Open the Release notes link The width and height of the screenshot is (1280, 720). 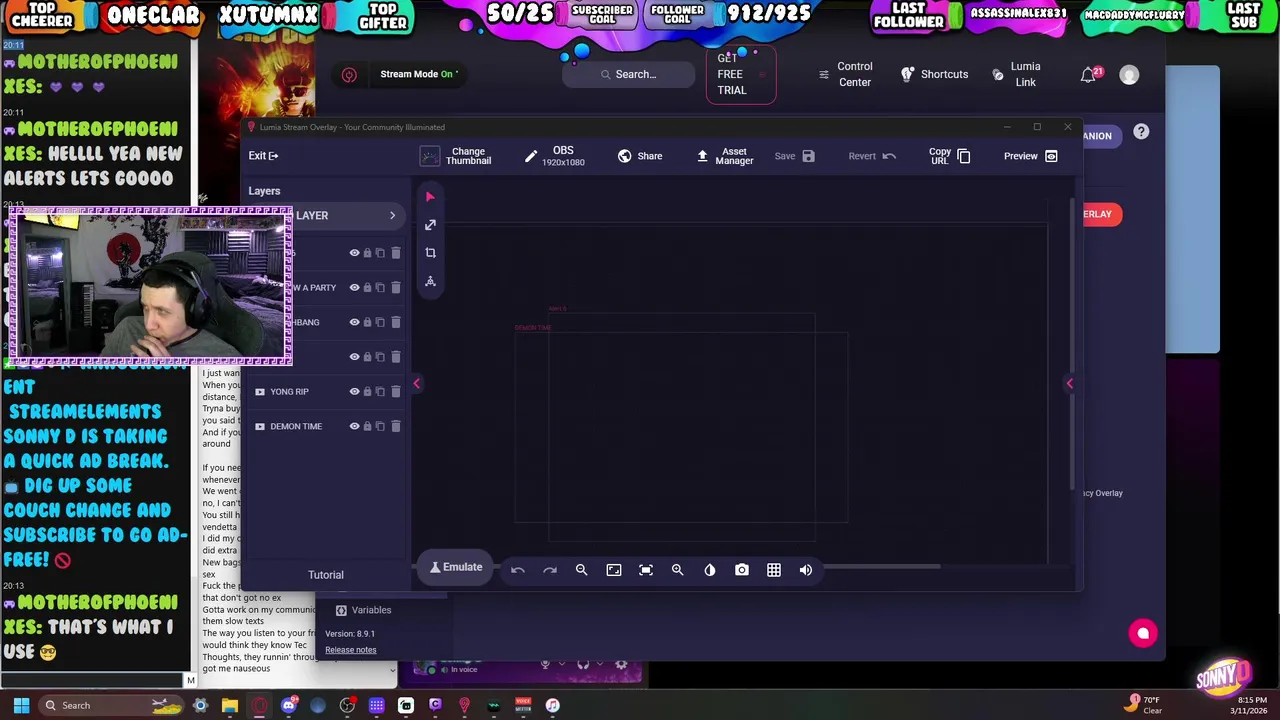(x=351, y=650)
